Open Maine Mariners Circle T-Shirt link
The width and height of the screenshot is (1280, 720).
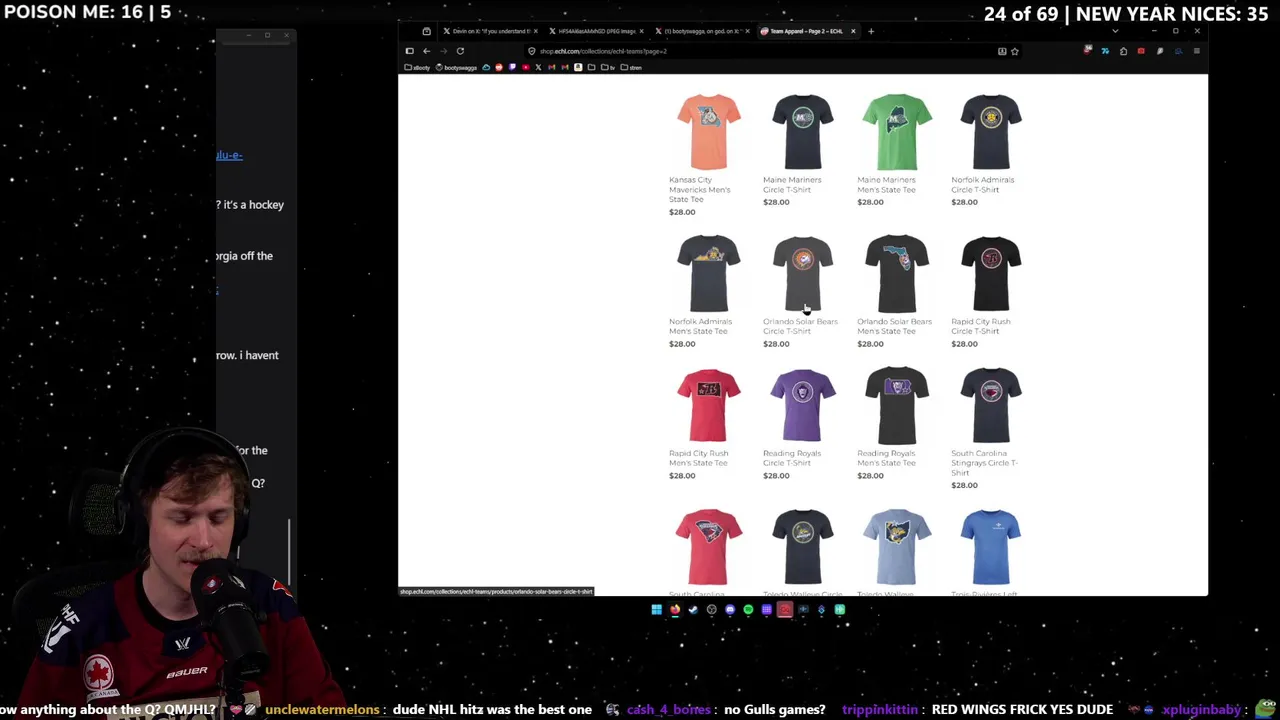792,184
